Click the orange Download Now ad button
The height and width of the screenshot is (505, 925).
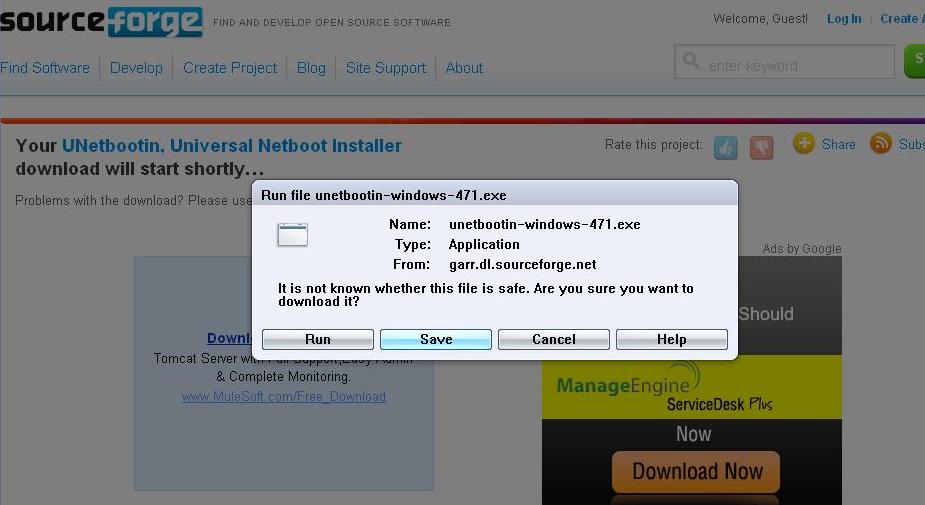696,471
